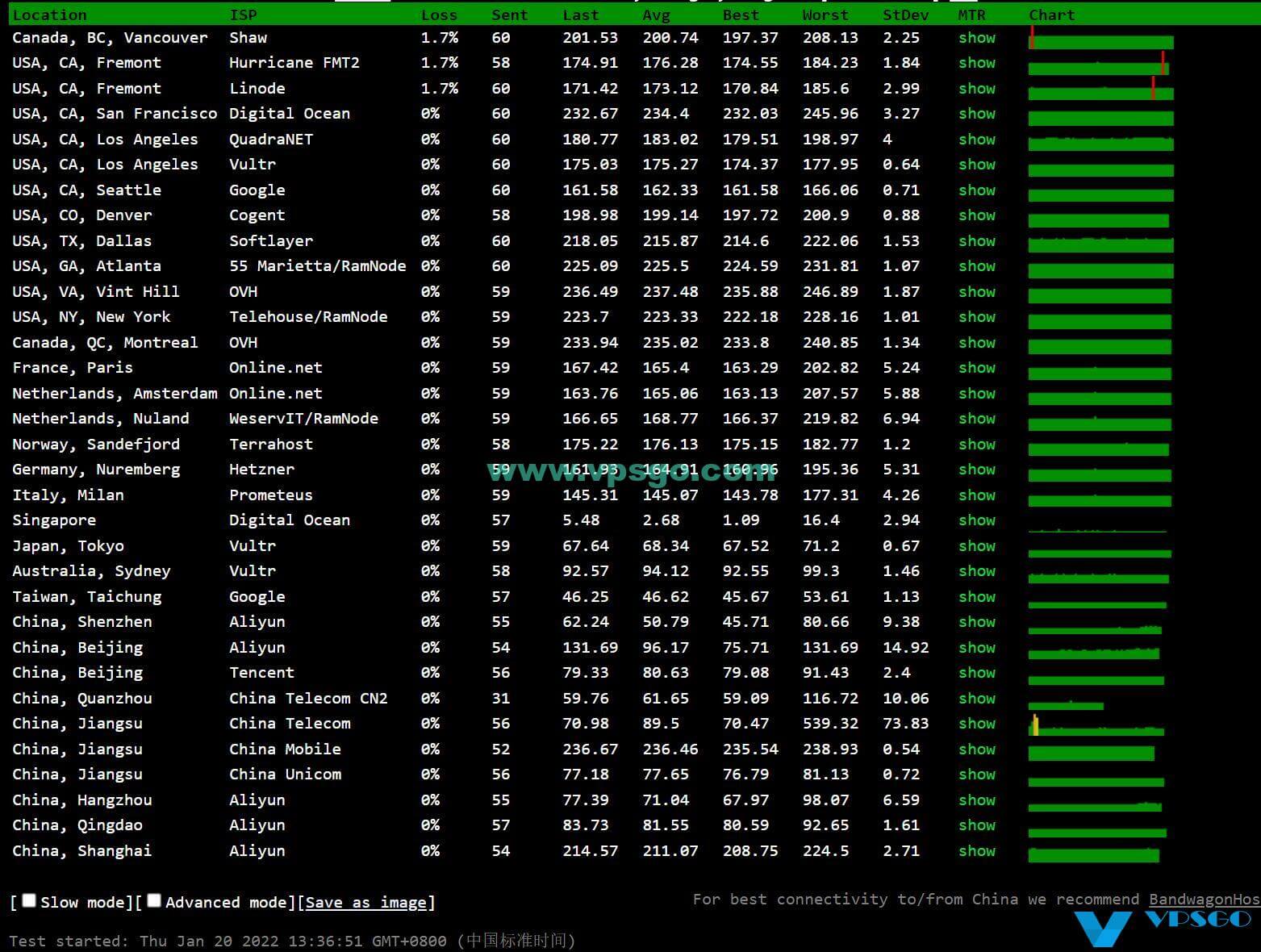Screen dimensions: 1261x952
Task: Show MTR for Jiangsu China Mobile
Action: (x=977, y=749)
